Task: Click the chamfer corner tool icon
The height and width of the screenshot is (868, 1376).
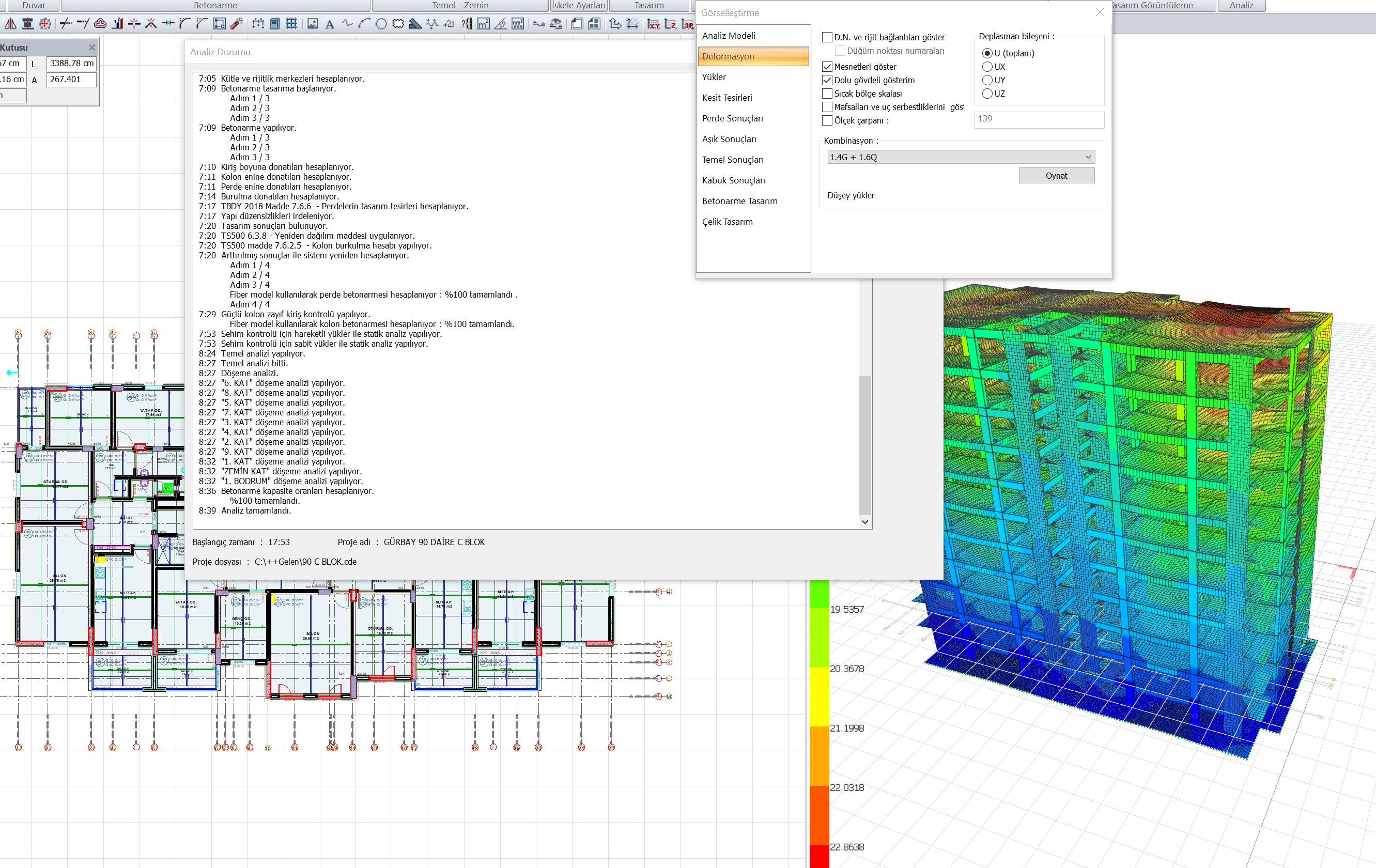Action: pos(202,24)
